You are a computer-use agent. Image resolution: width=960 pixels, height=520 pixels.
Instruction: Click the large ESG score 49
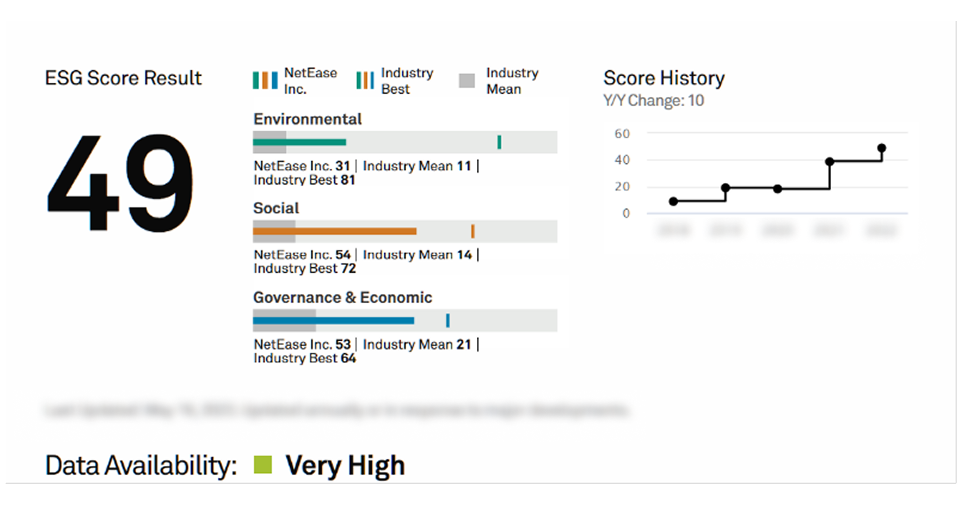pyautogui.click(x=120, y=173)
